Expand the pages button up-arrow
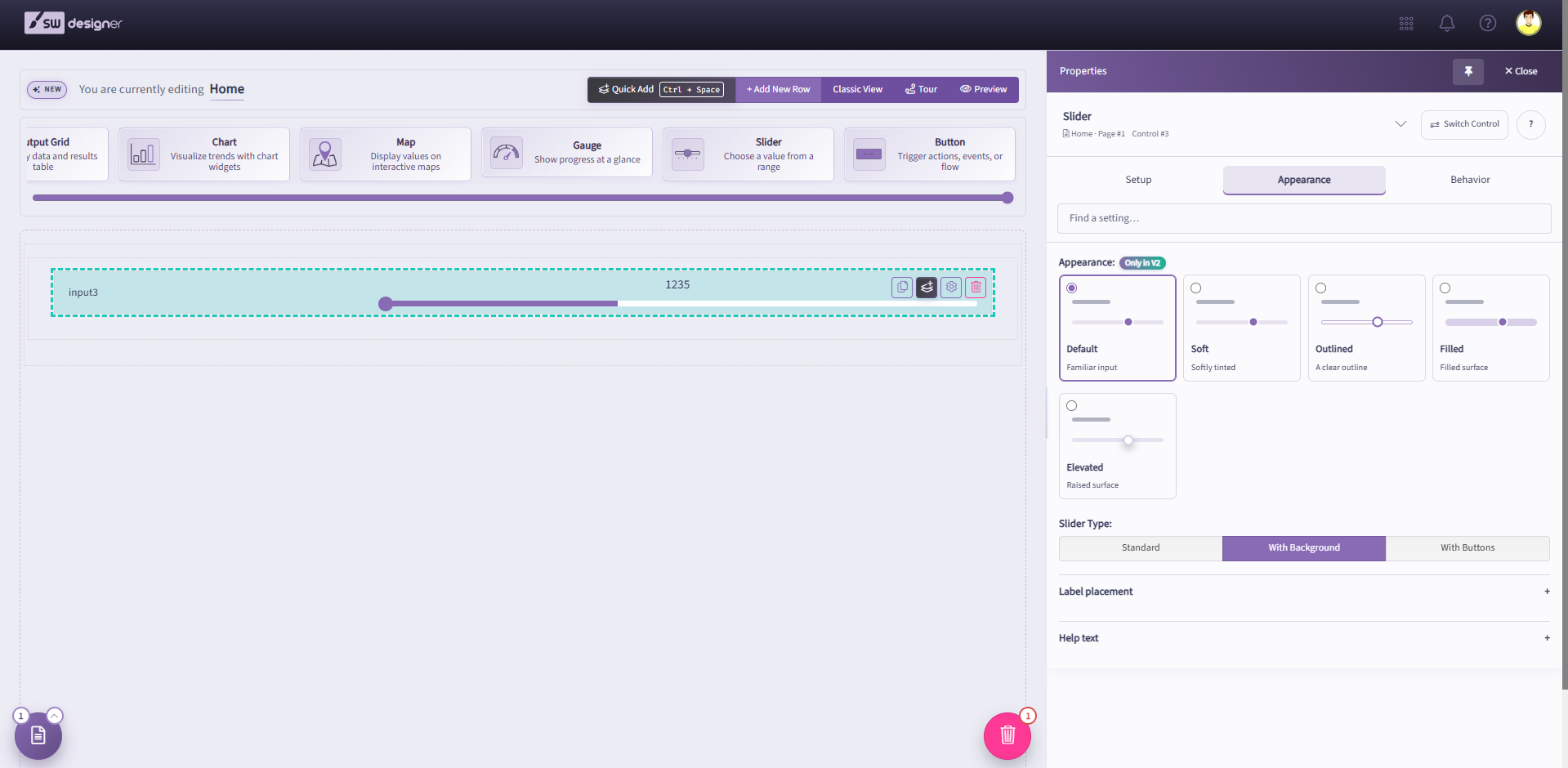1568x768 pixels. click(55, 716)
